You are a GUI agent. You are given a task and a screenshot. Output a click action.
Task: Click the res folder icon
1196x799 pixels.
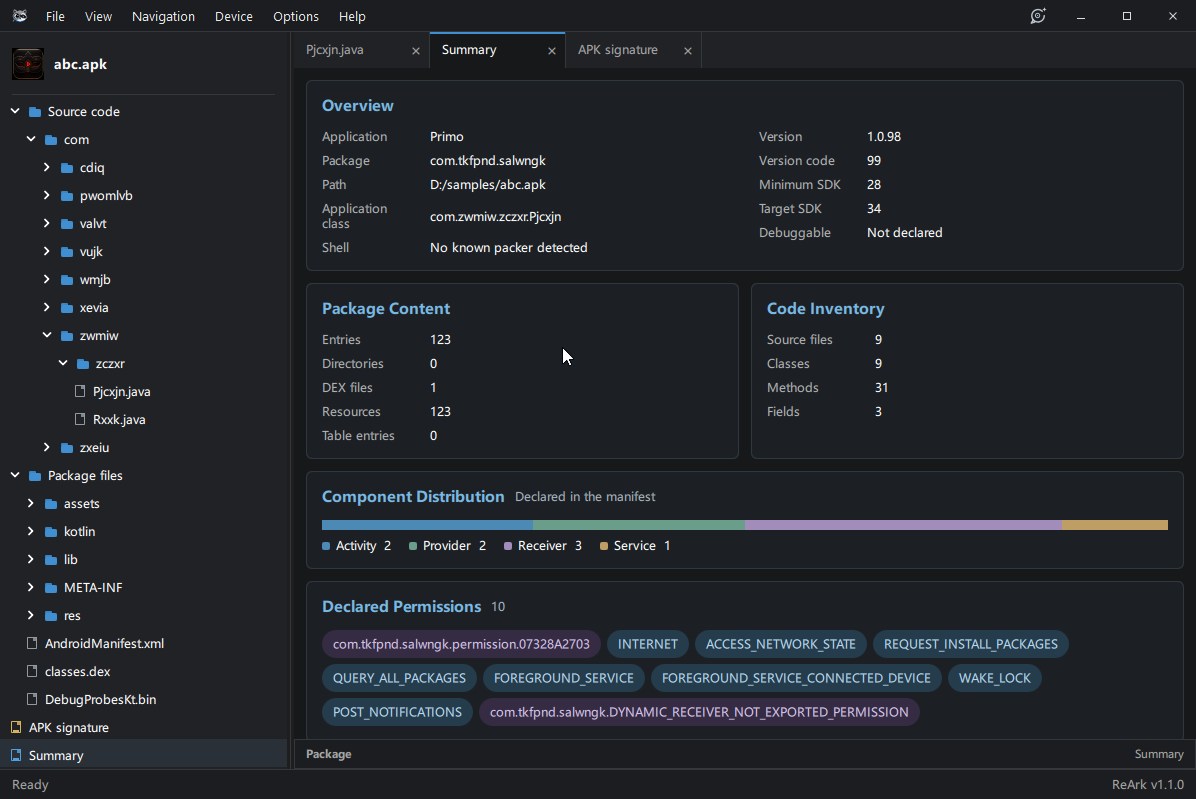pos(51,616)
